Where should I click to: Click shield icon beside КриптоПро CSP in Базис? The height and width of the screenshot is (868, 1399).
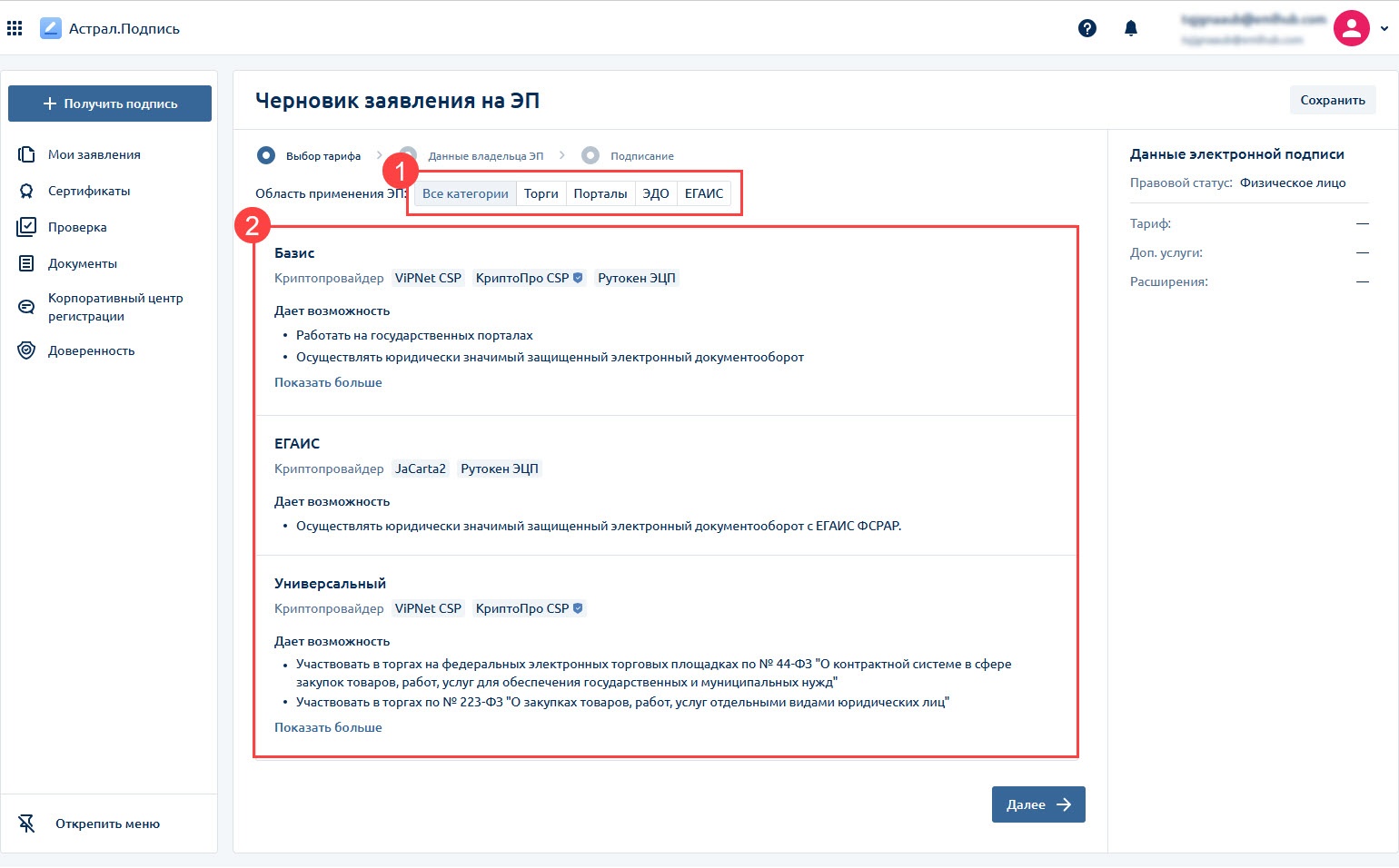click(x=578, y=278)
